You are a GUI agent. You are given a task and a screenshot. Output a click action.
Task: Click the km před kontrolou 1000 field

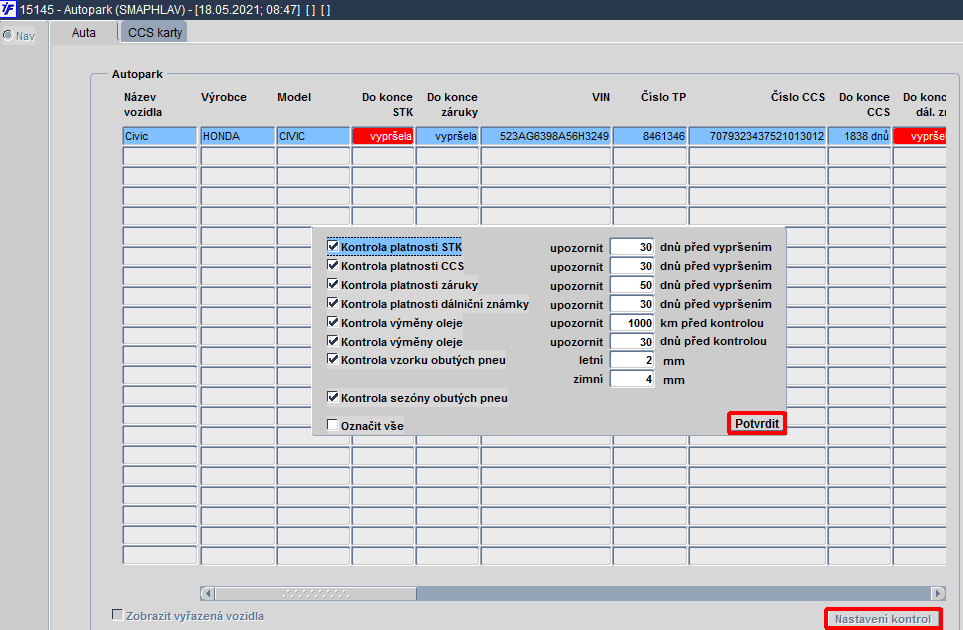coord(632,323)
